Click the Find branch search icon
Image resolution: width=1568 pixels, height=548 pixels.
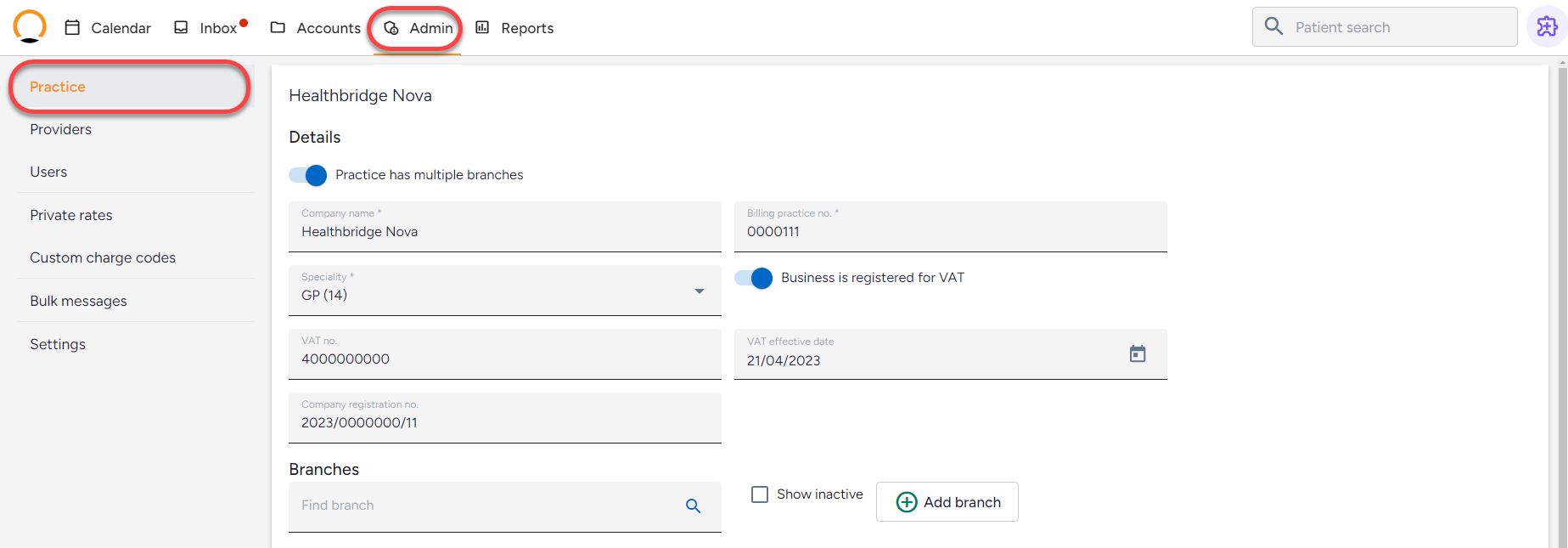click(x=693, y=506)
